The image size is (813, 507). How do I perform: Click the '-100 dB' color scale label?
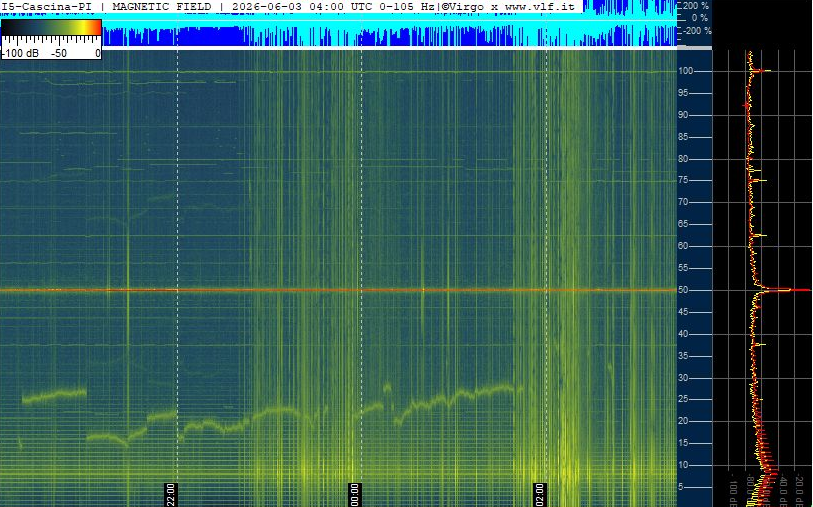[21, 53]
